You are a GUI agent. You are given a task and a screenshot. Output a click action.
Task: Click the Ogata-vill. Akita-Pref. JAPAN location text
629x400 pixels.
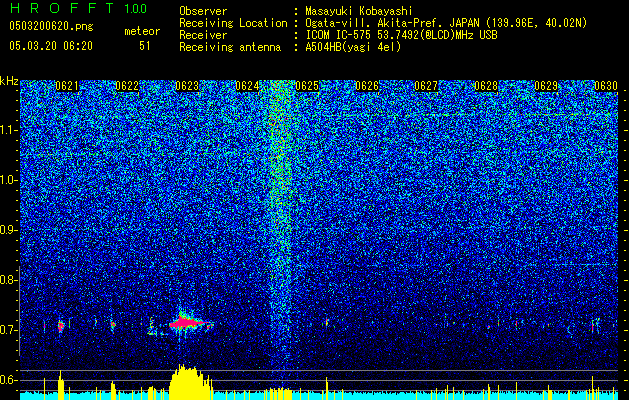(x=446, y=23)
